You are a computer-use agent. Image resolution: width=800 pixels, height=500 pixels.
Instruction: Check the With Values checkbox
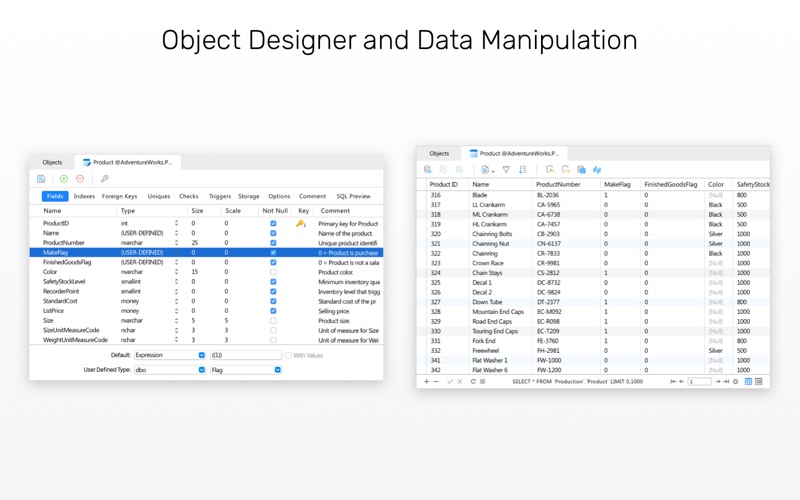(x=288, y=355)
